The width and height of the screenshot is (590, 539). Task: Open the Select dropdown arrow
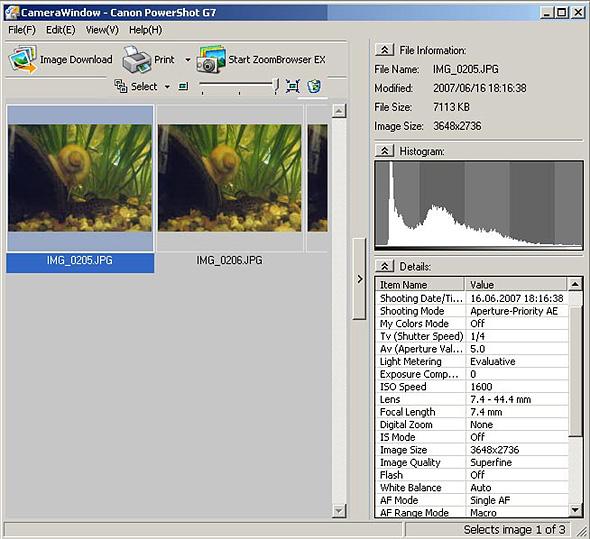click(x=167, y=87)
